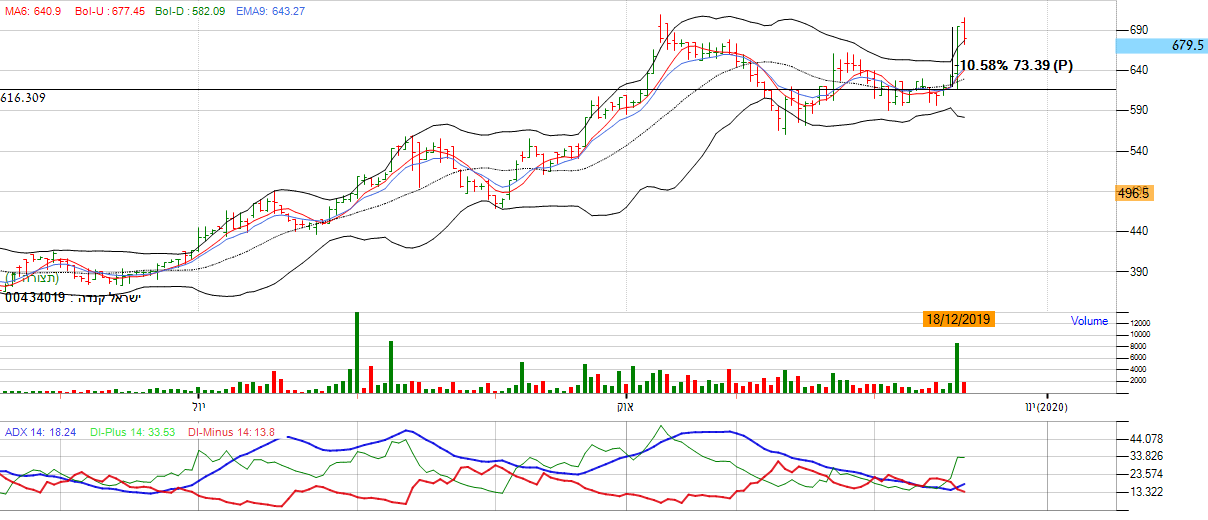The width and height of the screenshot is (1208, 520).
Task: Select the tallest green volume bar
Action: [x=357, y=352]
